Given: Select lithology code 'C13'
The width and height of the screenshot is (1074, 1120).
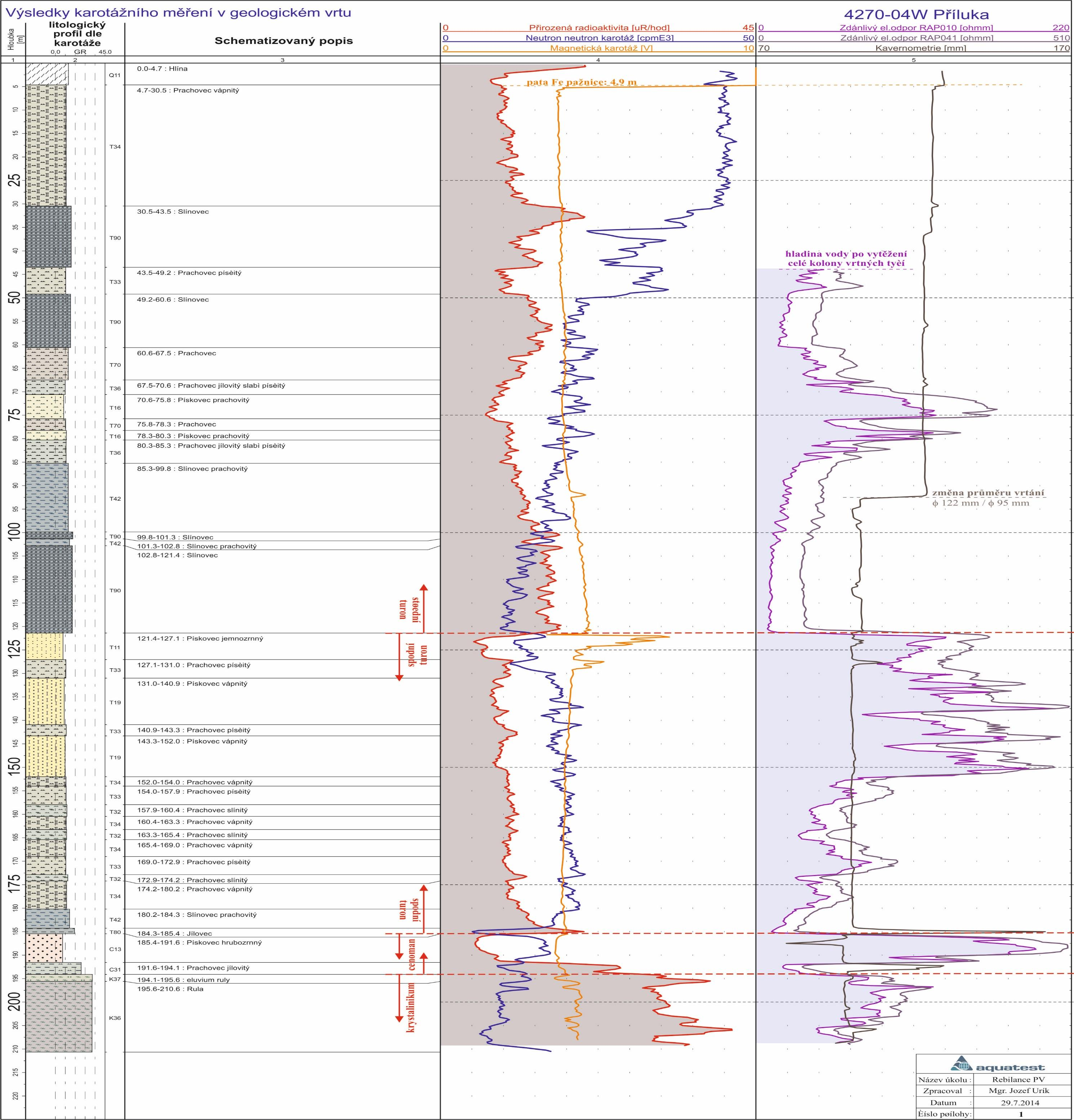Looking at the screenshot, I should tap(115, 949).
